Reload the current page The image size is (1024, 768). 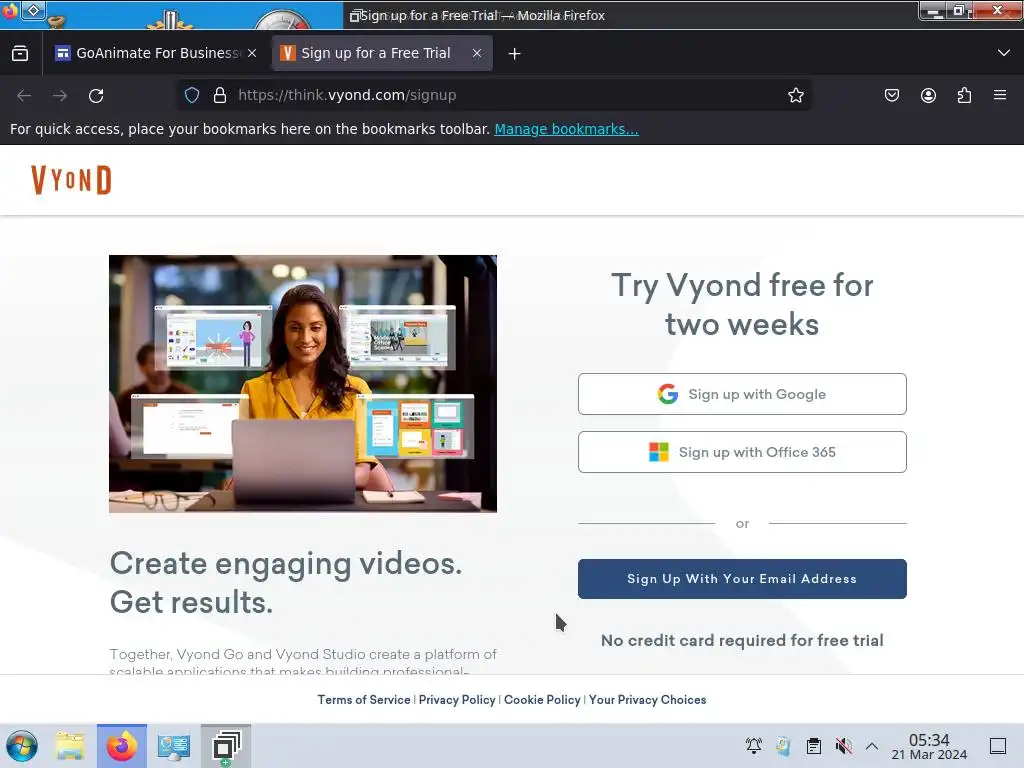[96, 95]
